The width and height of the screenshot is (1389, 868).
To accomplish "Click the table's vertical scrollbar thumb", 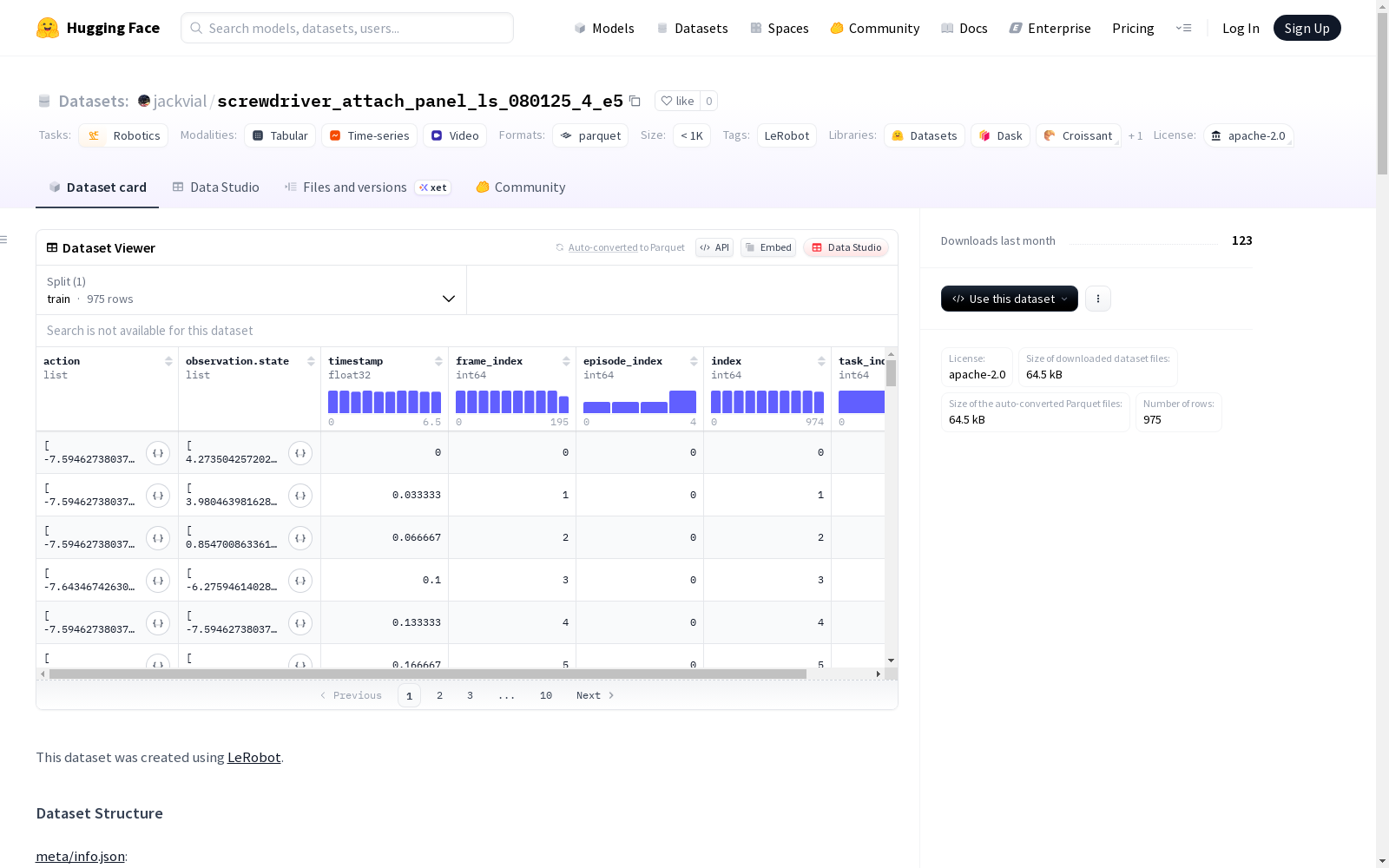I will click(x=891, y=373).
